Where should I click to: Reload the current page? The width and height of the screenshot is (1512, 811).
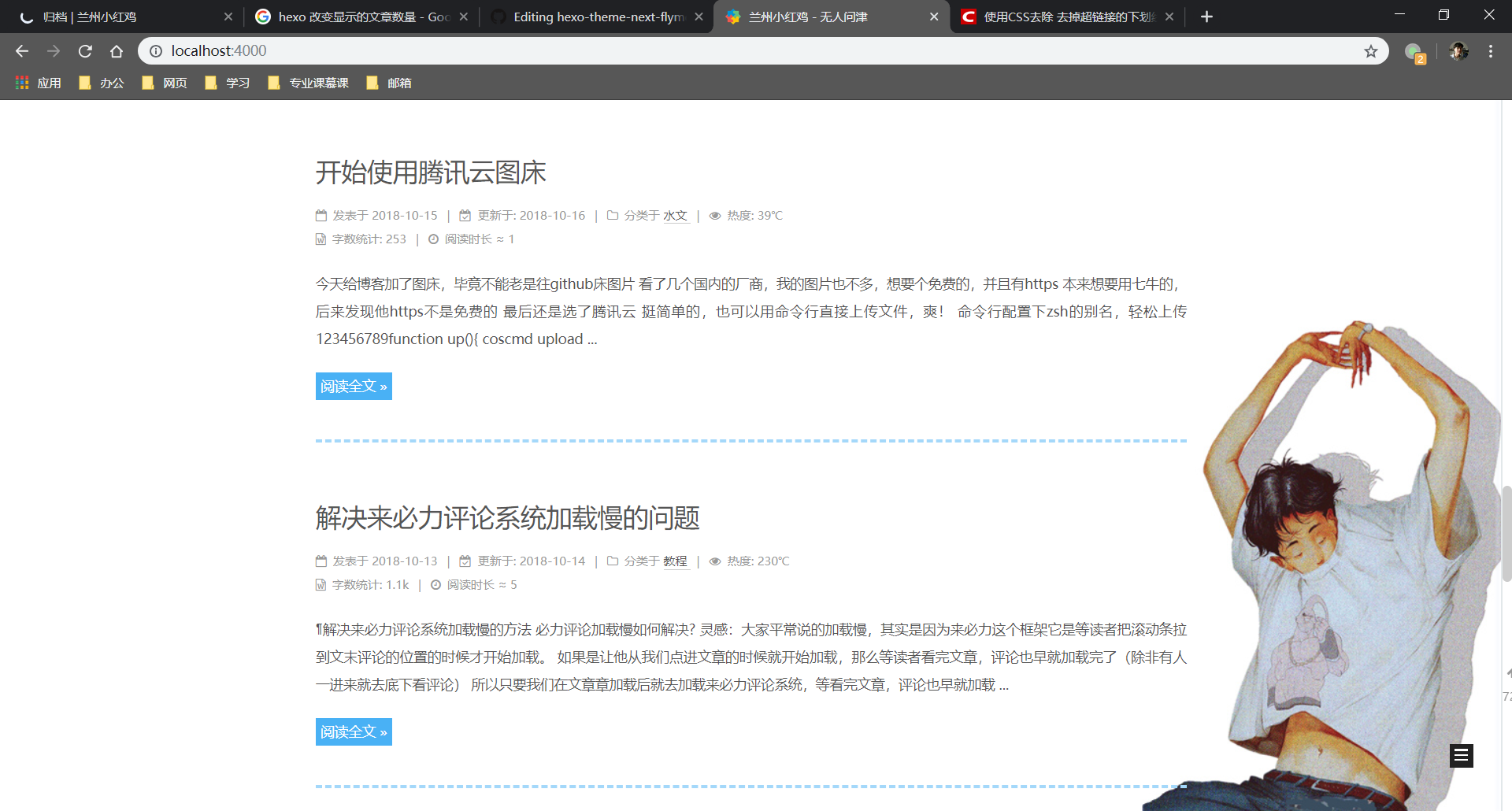click(85, 50)
